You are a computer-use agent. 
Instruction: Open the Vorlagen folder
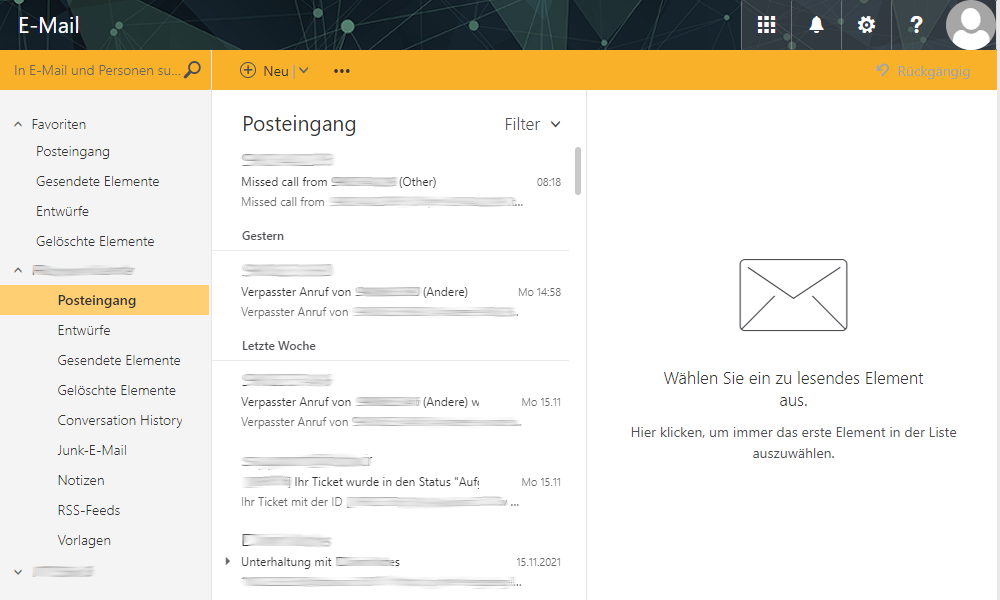[x=84, y=540]
